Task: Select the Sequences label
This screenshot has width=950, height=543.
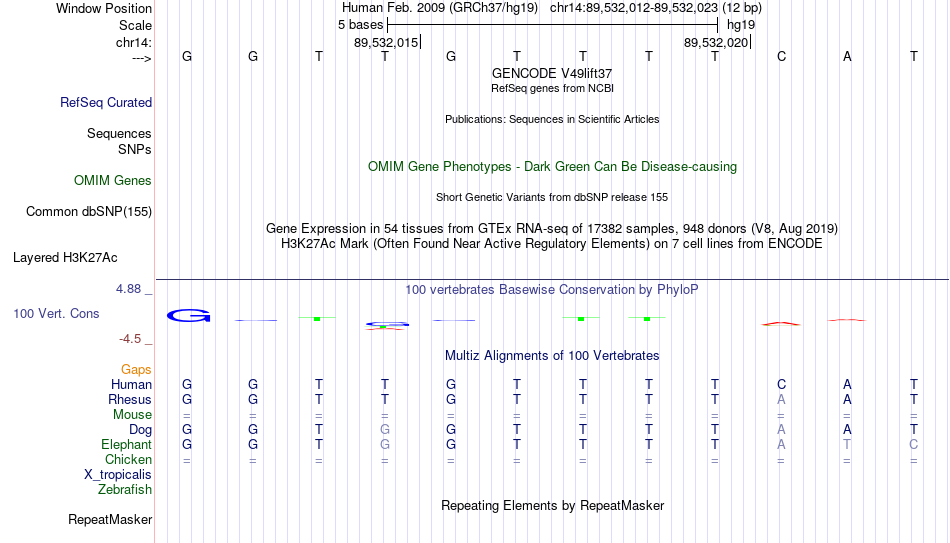Action: (119, 133)
